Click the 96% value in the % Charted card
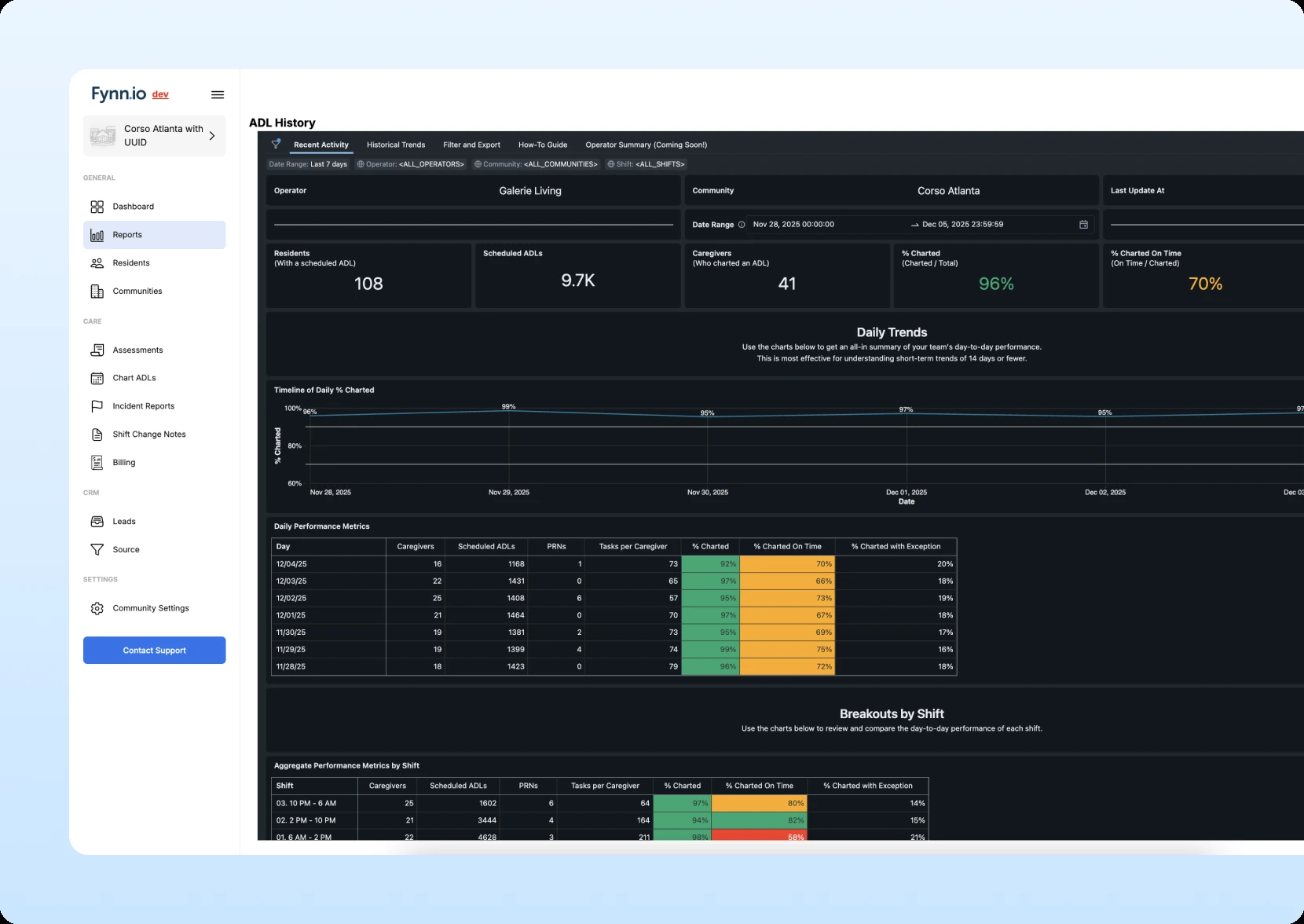Image resolution: width=1304 pixels, height=924 pixels. (996, 284)
